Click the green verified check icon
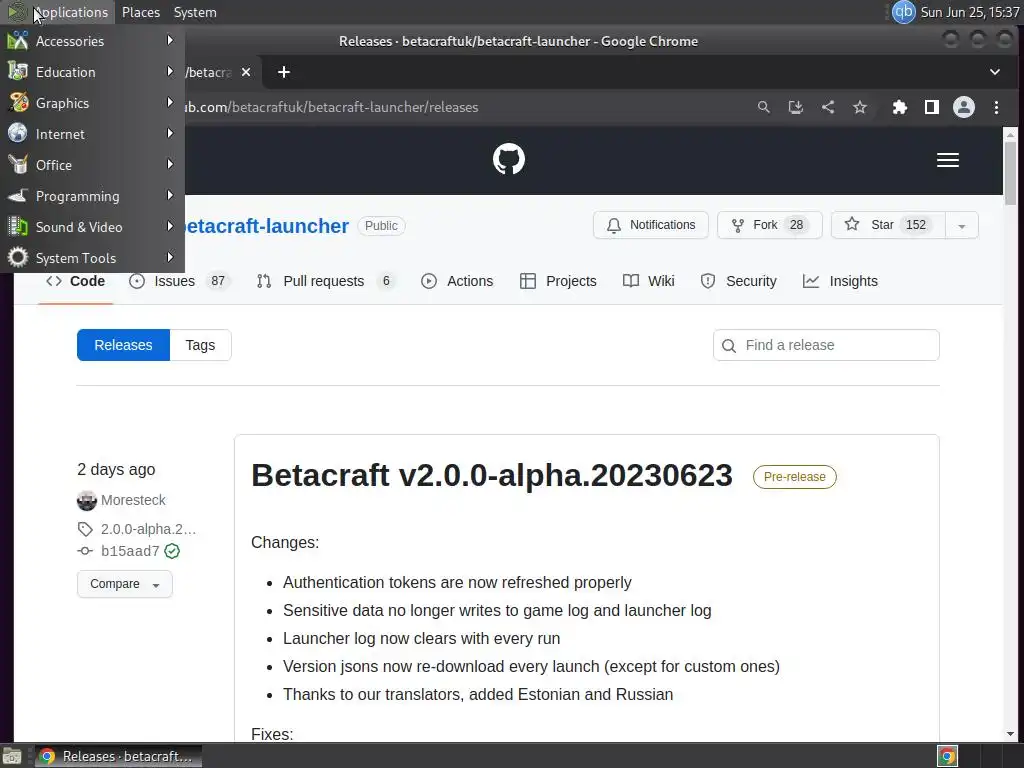Screen dimensions: 1024x768 coord(172,551)
